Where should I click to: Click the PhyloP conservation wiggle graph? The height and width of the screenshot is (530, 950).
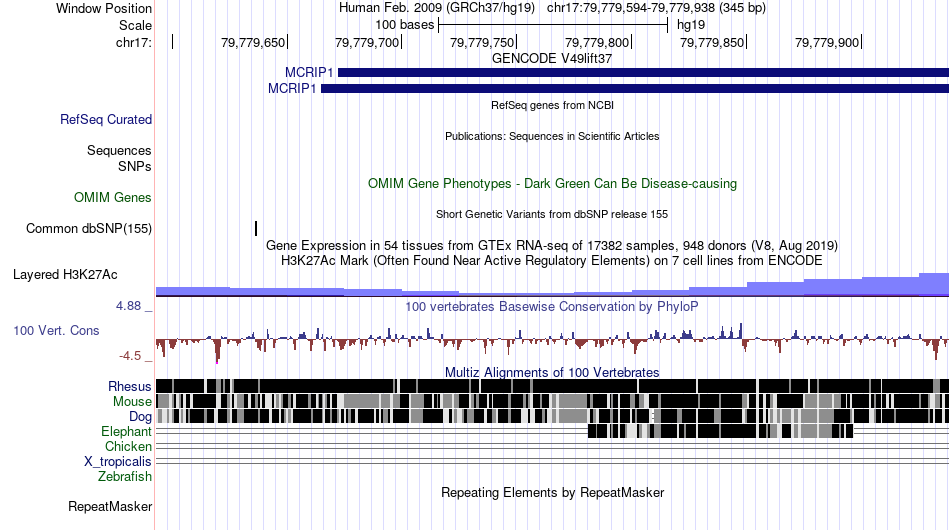552,342
